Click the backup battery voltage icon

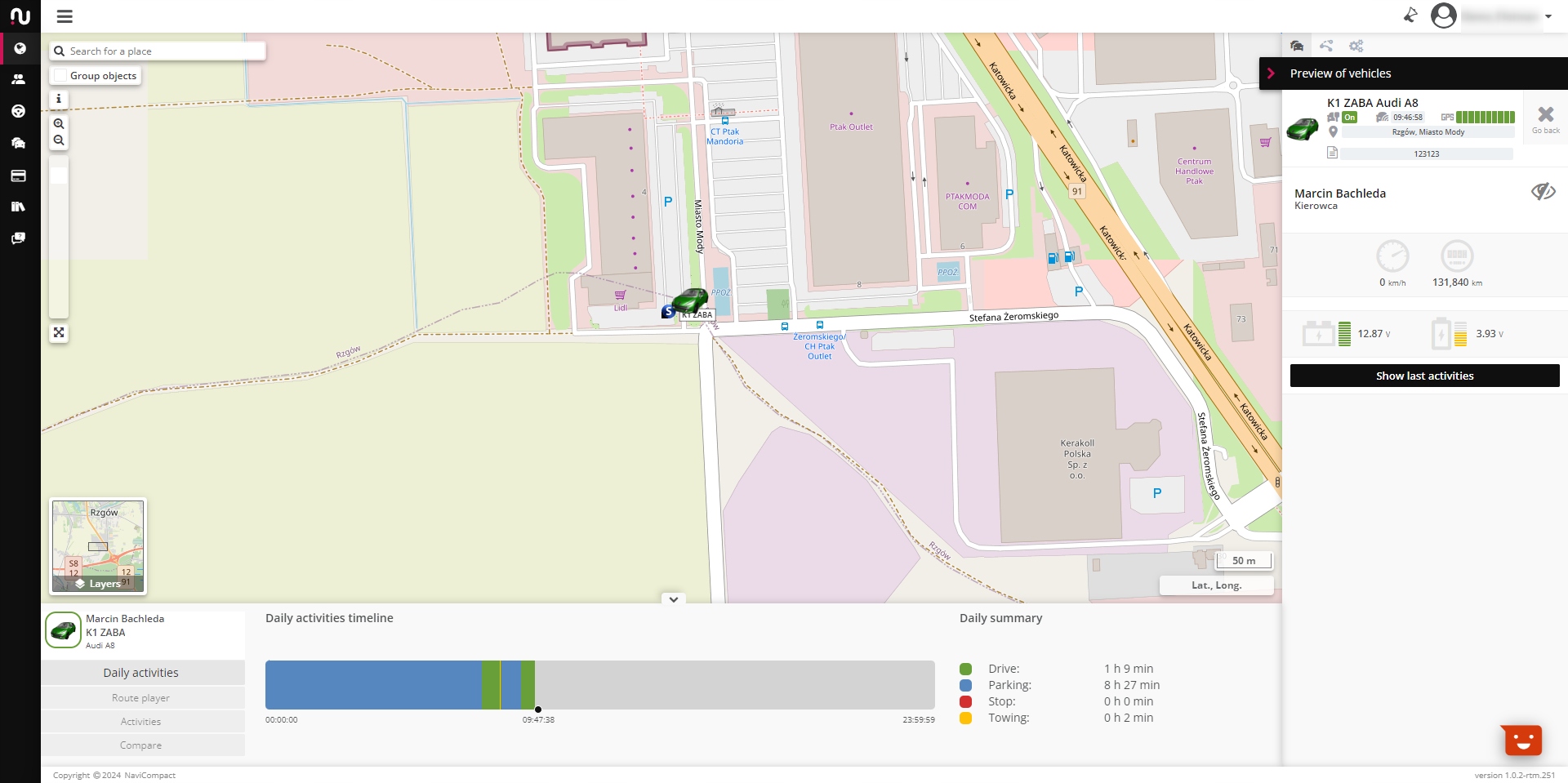pyautogui.click(x=1441, y=333)
